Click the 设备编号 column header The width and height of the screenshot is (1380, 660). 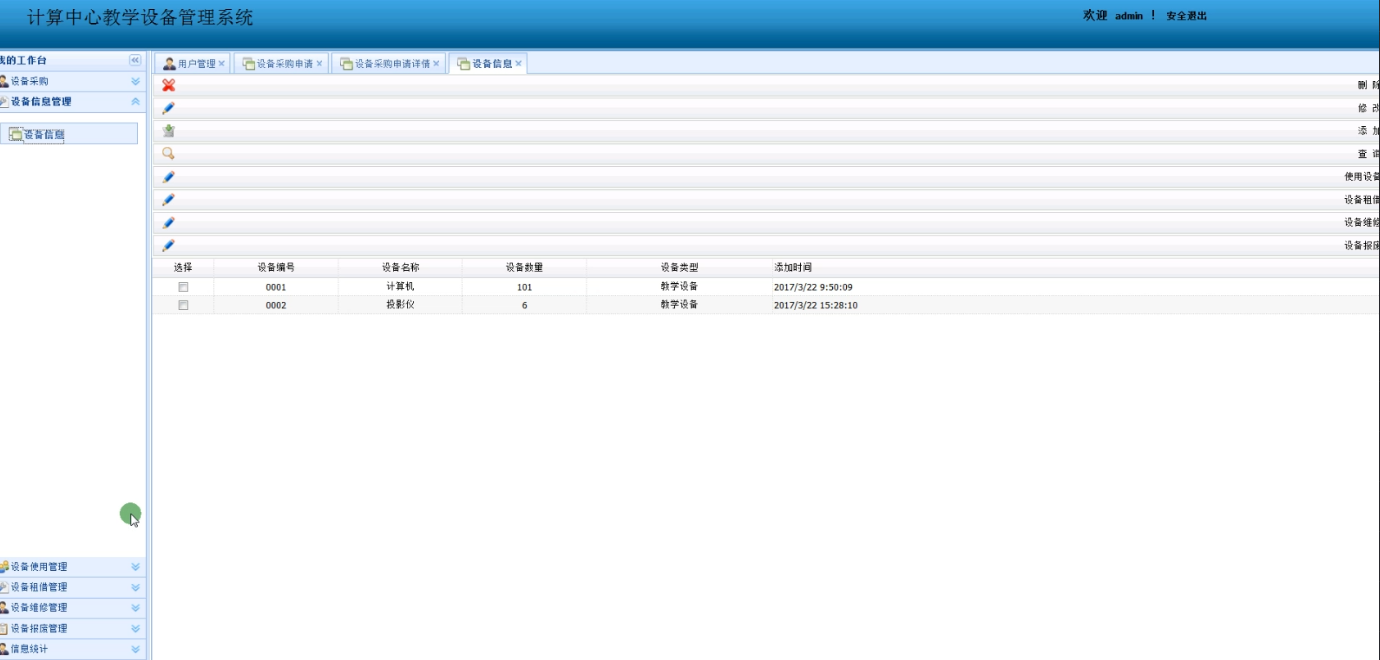tap(276, 268)
